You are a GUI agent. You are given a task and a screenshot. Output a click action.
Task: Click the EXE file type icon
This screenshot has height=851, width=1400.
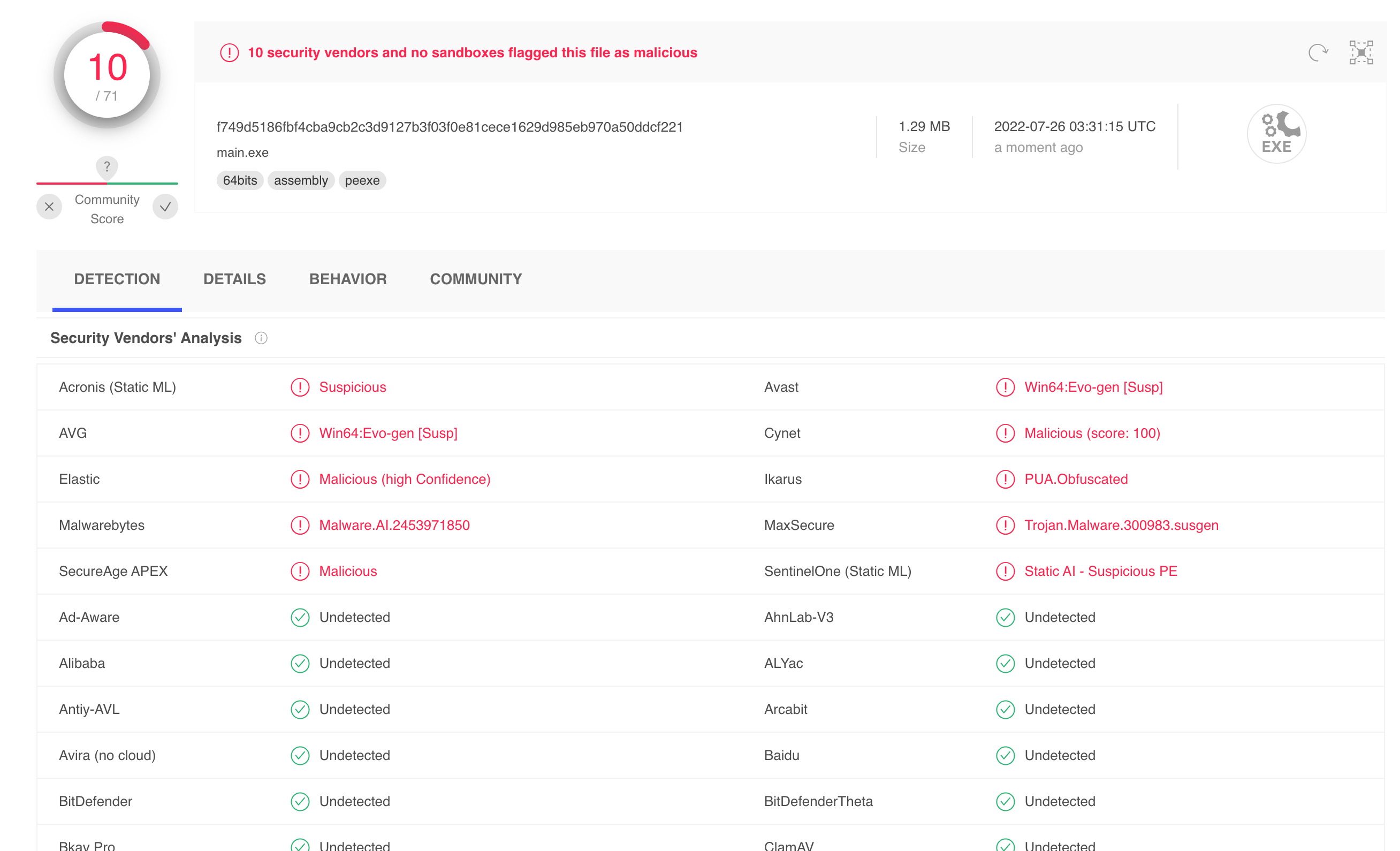1276,134
